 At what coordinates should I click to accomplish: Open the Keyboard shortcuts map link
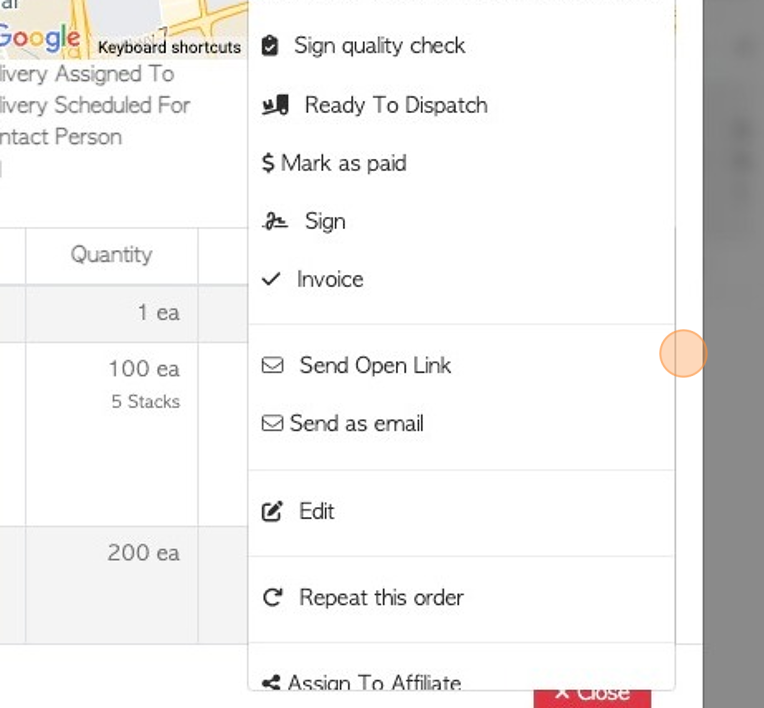[169, 47]
